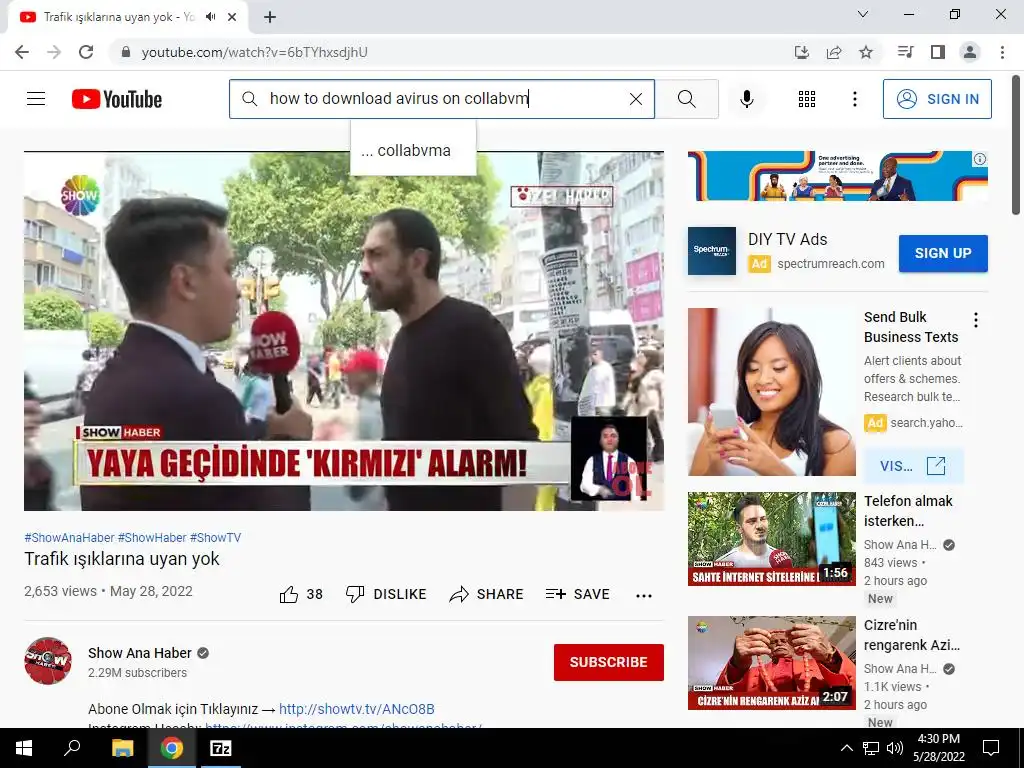Focus the YouTube search input field
1024x768 pixels.
pos(444,99)
